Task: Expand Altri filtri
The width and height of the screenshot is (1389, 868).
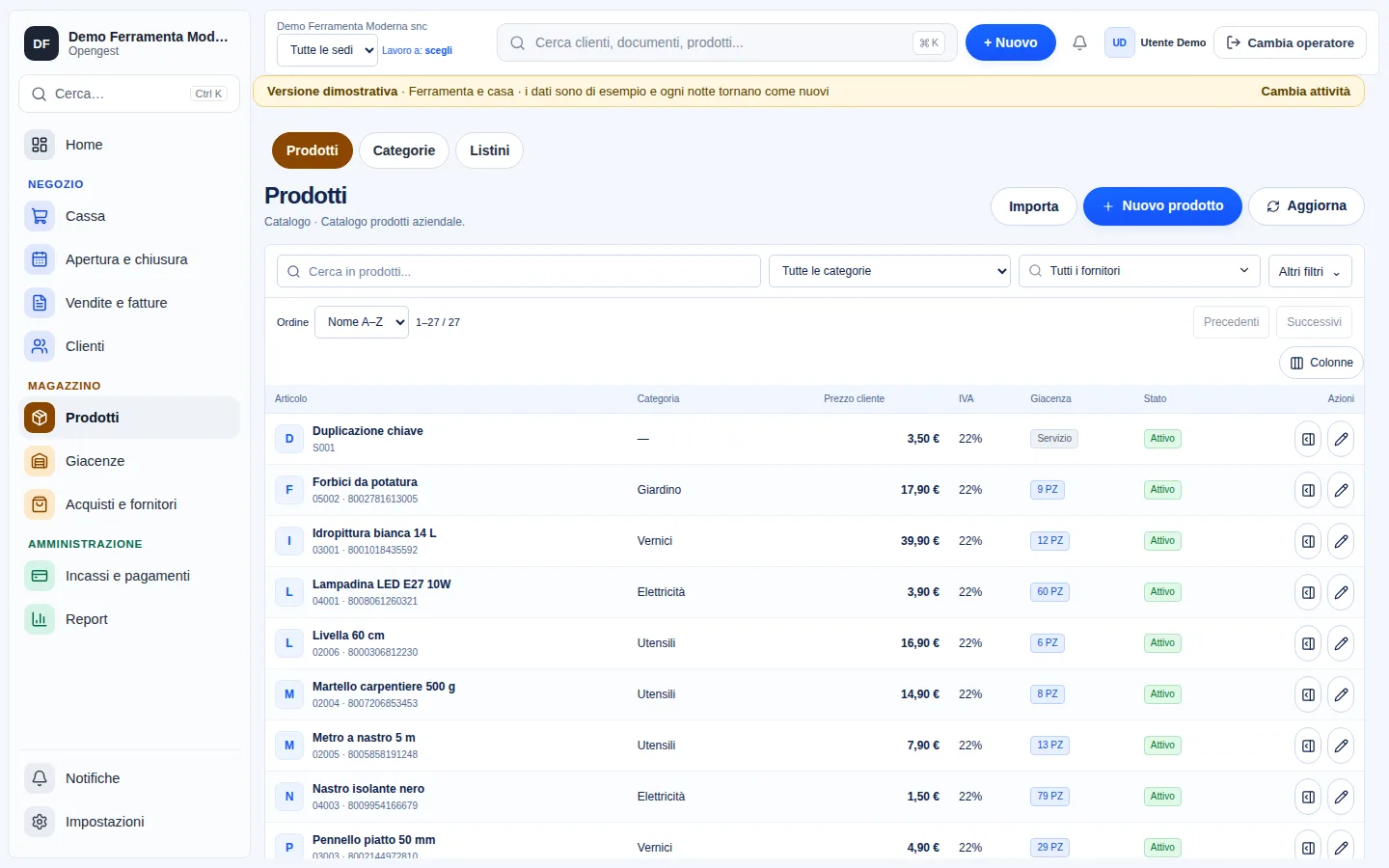Action: (x=1310, y=272)
